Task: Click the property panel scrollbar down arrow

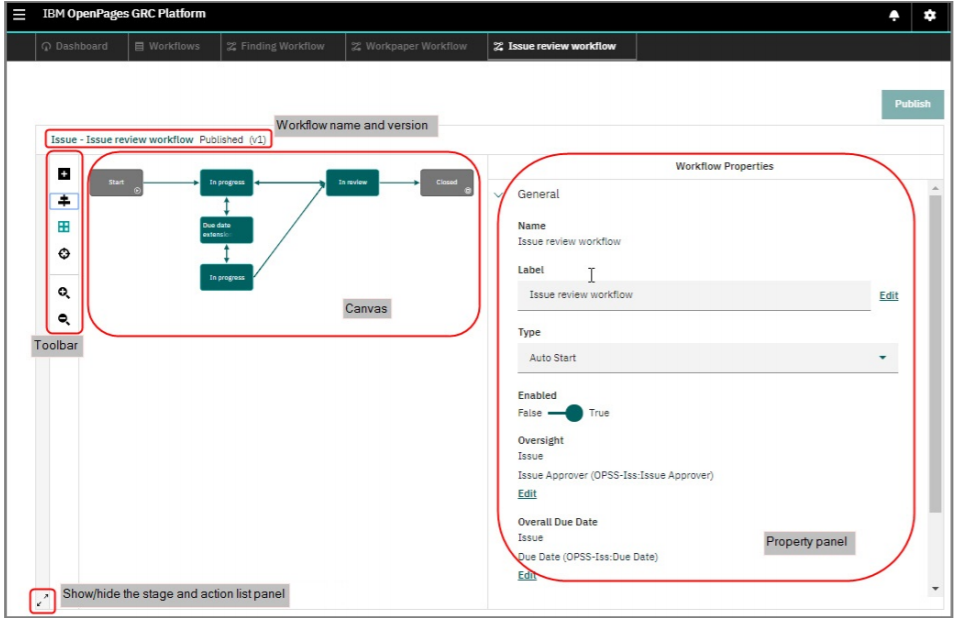Action: [935, 589]
